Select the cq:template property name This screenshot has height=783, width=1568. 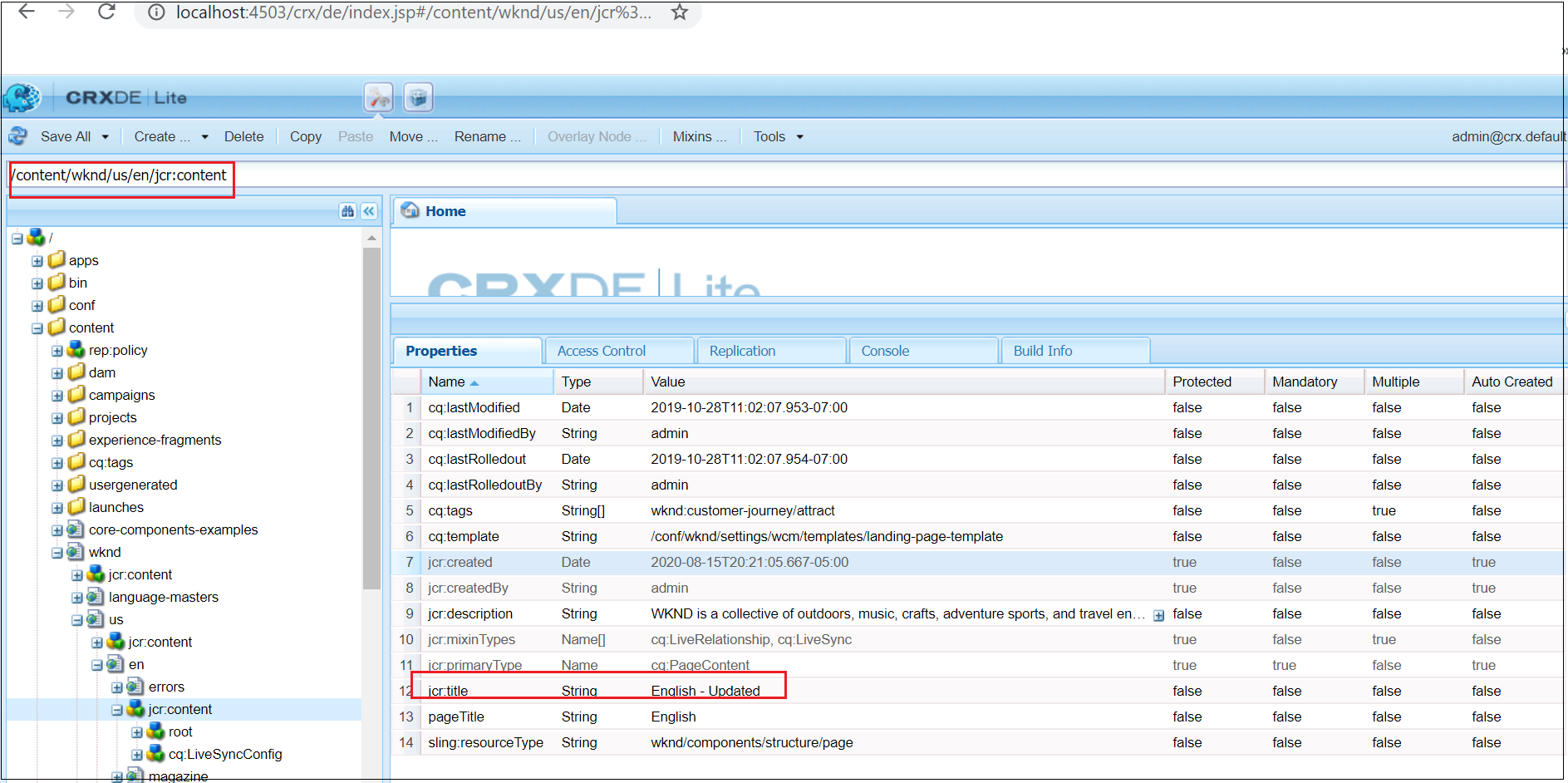pyautogui.click(x=464, y=536)
